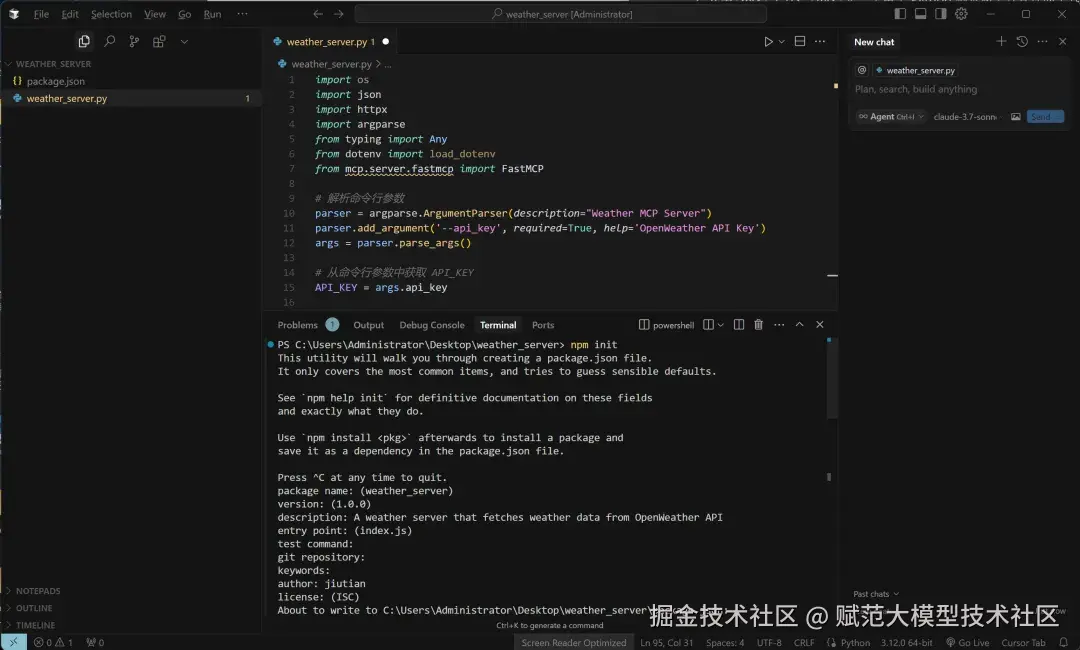The image size is (1080, 650).
Task: Select Python language mode in status bar
Action: tap(855, 642)
